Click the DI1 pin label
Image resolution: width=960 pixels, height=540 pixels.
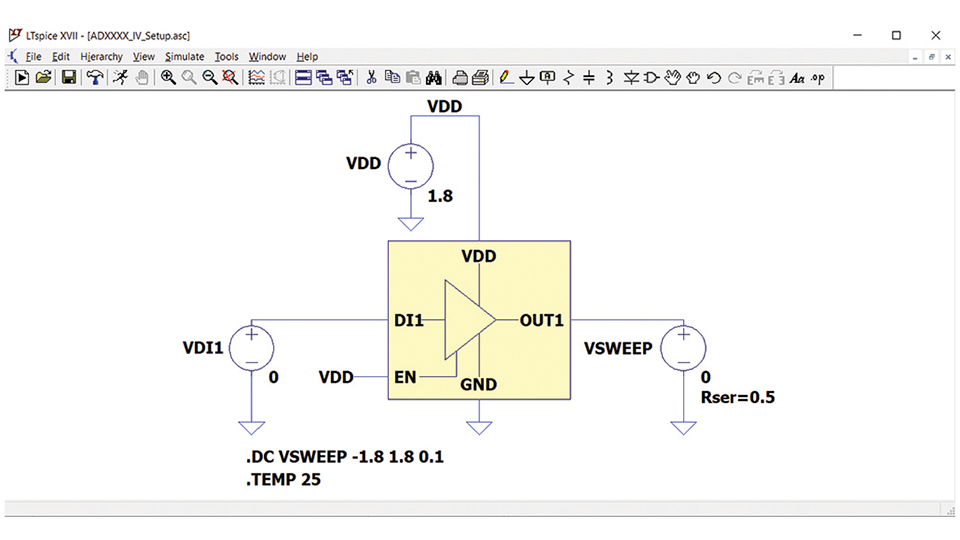click(409, 320)
